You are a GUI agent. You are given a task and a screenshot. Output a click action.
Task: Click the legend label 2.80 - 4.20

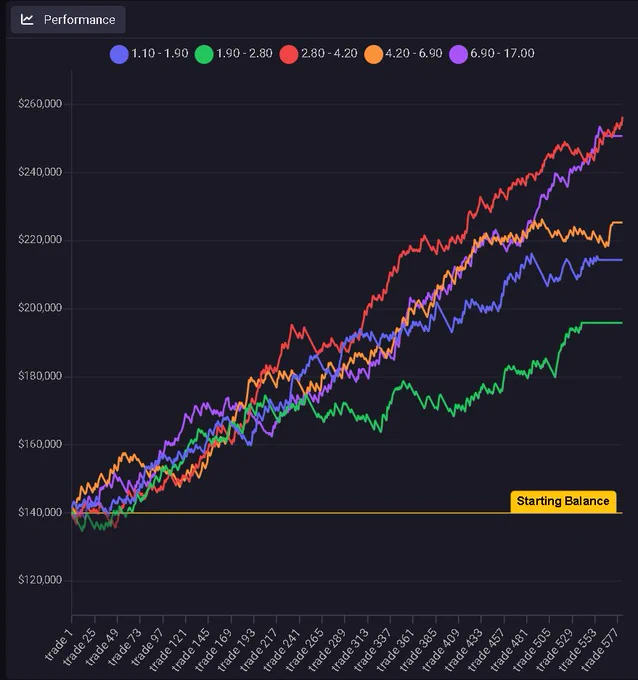point(329,53)
